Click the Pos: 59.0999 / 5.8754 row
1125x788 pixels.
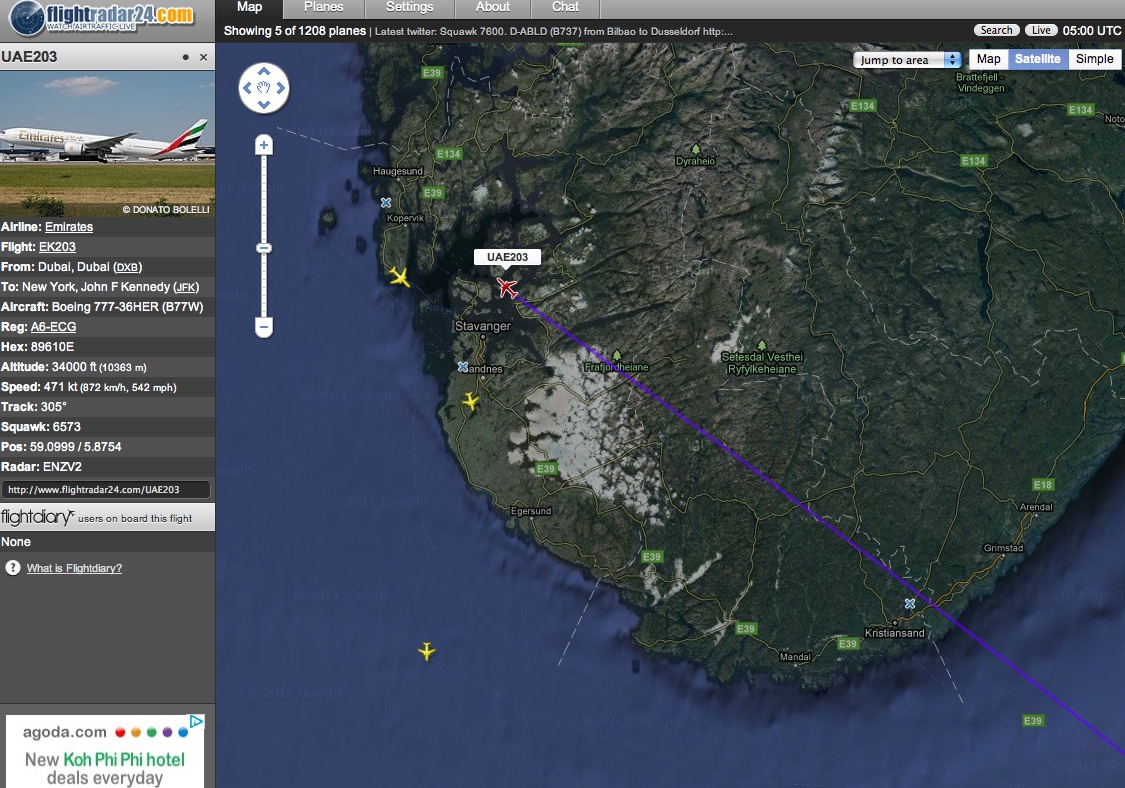point(108,446)
